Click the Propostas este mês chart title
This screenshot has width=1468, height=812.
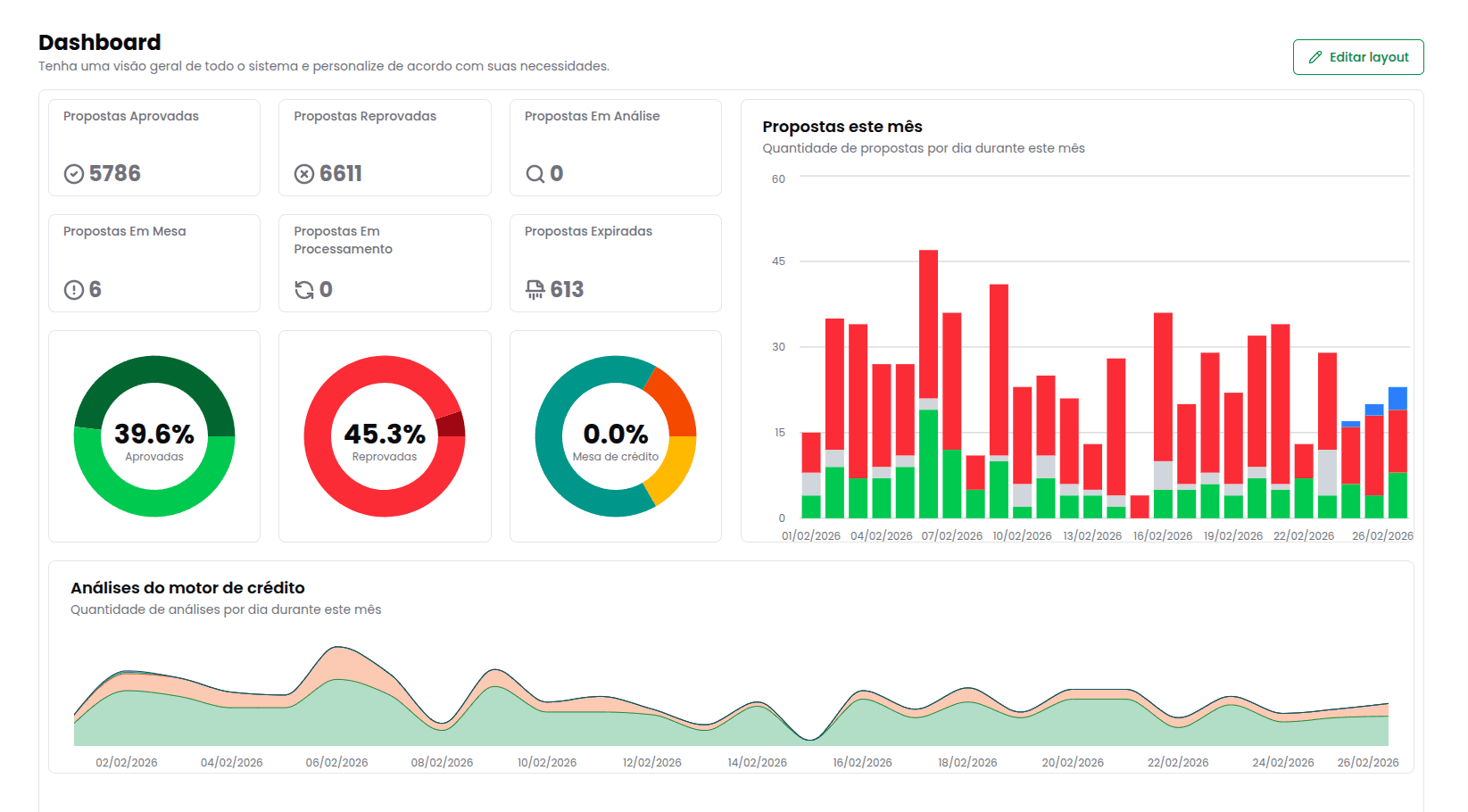coord(842,127)
